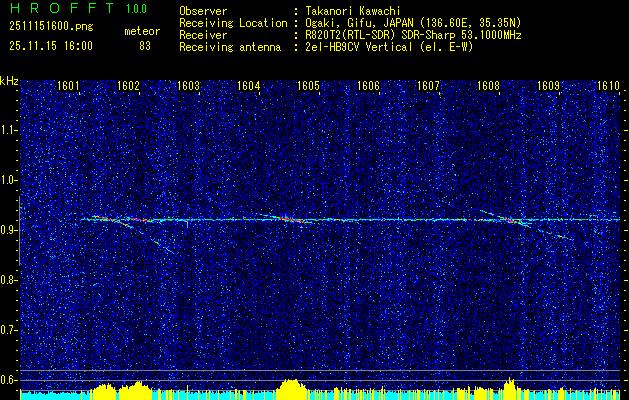Click the HROFFT title text
The image size is (629, 400).
(x=57, y=8)
